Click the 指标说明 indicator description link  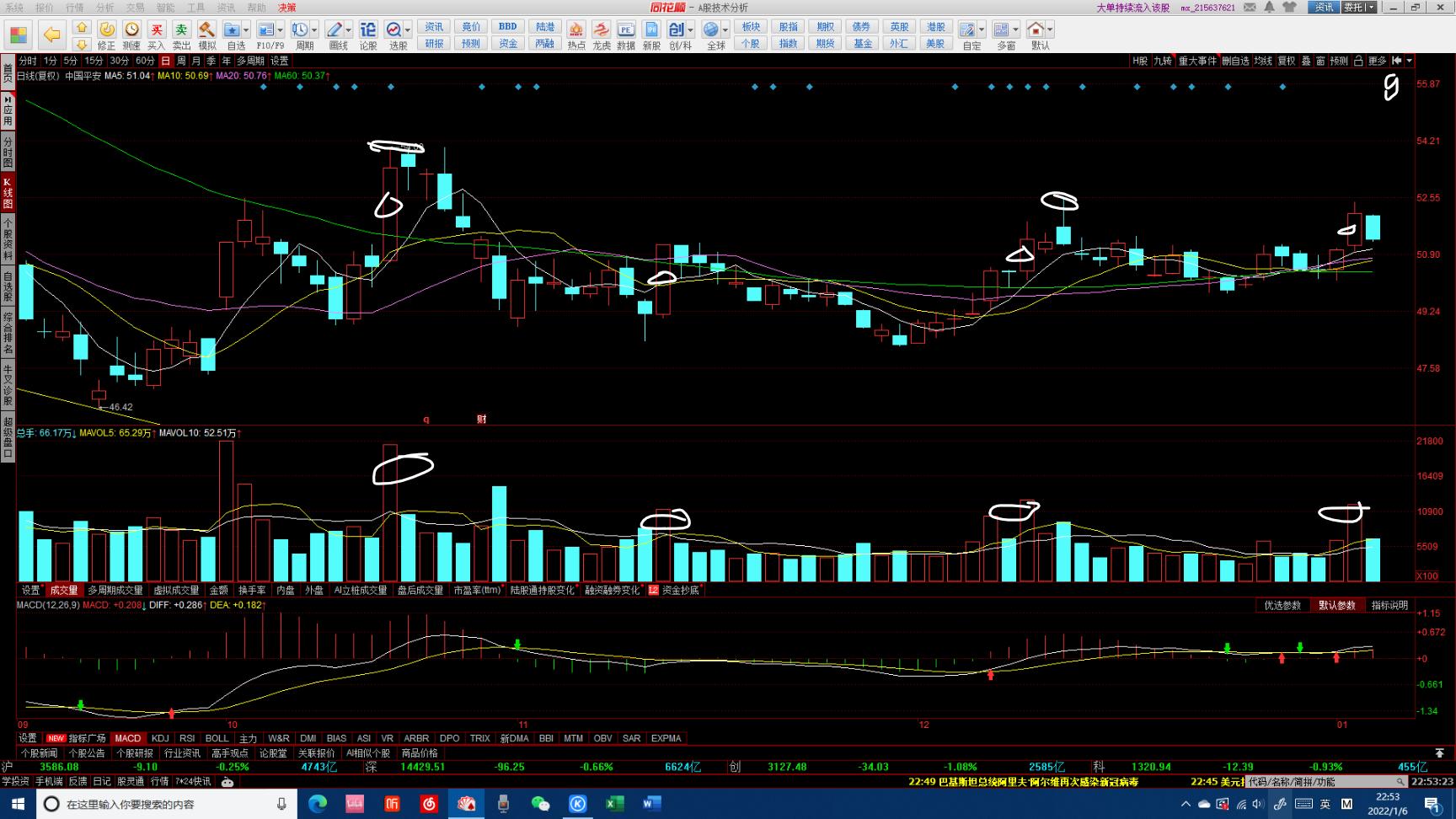click(1389, 605)
